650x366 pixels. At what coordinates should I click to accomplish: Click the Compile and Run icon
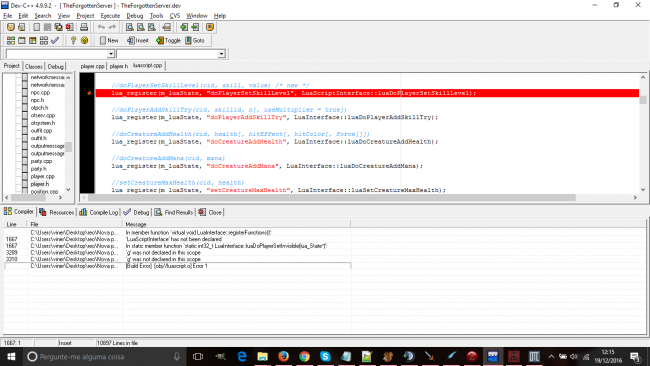33,41
